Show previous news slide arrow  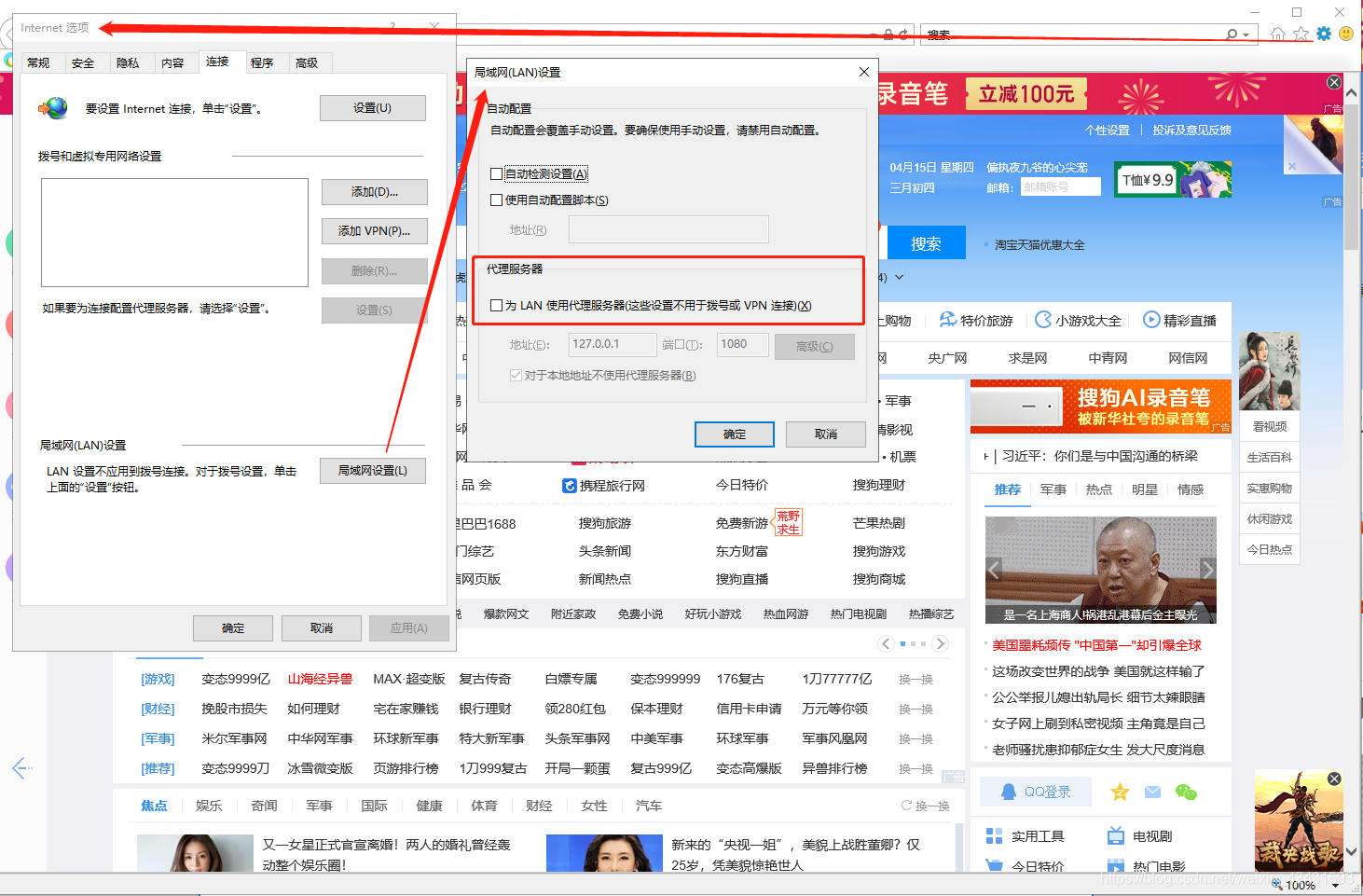(994, 569)
